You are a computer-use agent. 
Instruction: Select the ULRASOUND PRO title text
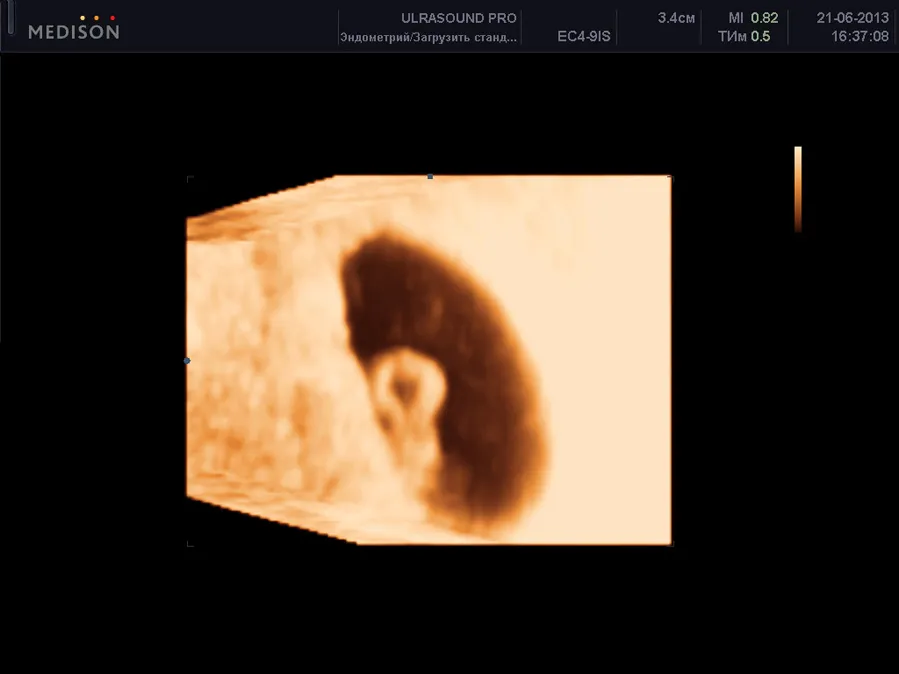click(x=459, y=18)
